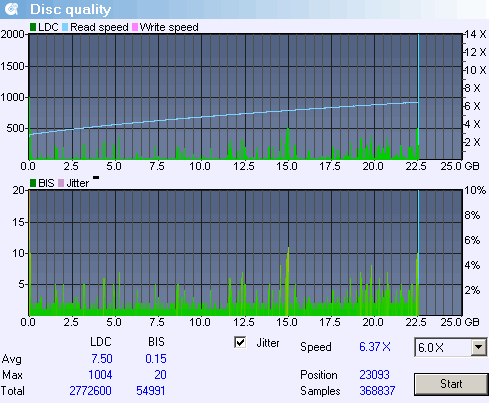
Task: Click the BIS total value 54991
Action: pyautogui.click(x=151, y=391)
